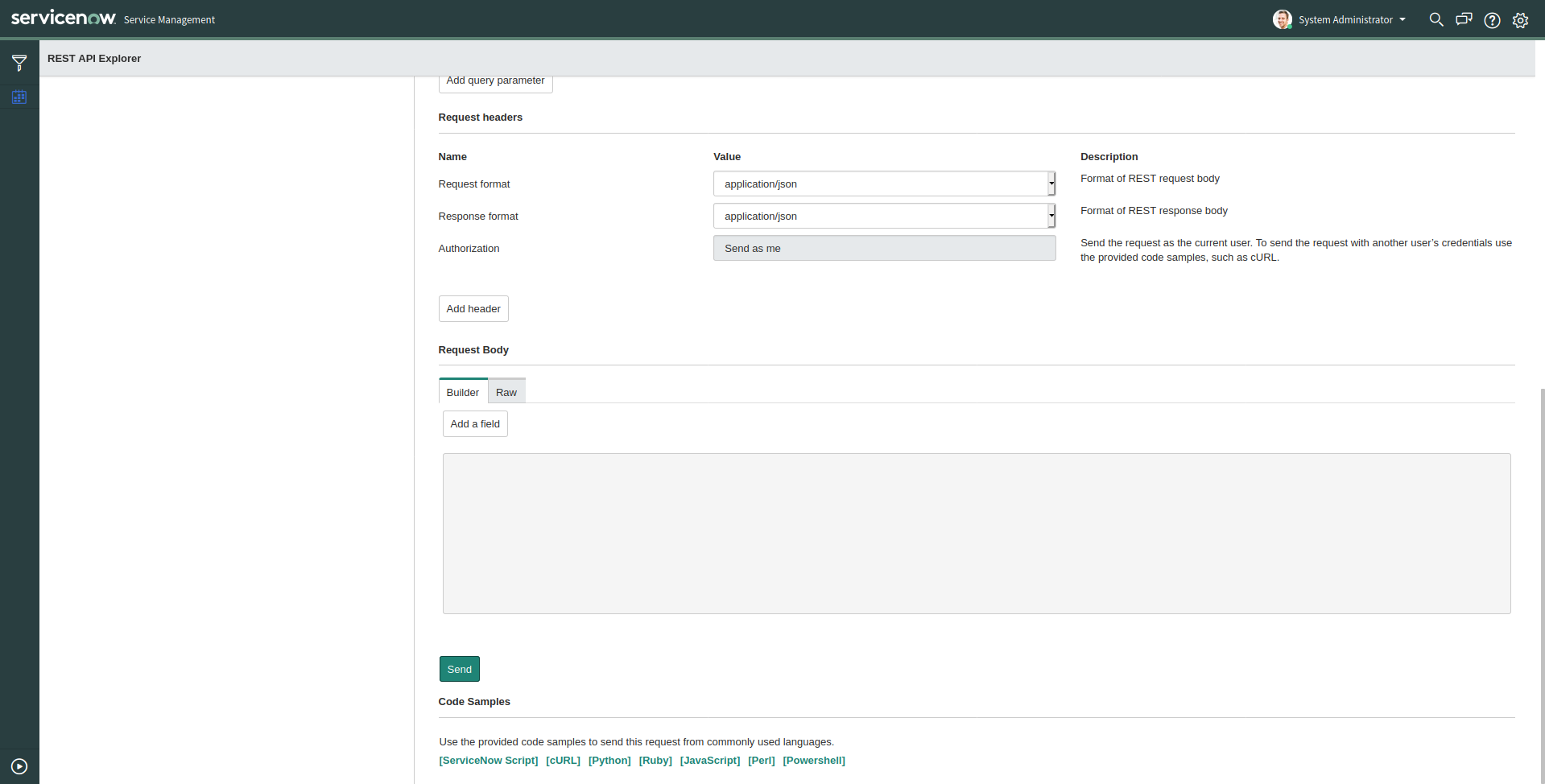The height and width of the screenshot is (784, 1545).
Task: Open the cURL code sample link
Action: click(x=563, y=760)
